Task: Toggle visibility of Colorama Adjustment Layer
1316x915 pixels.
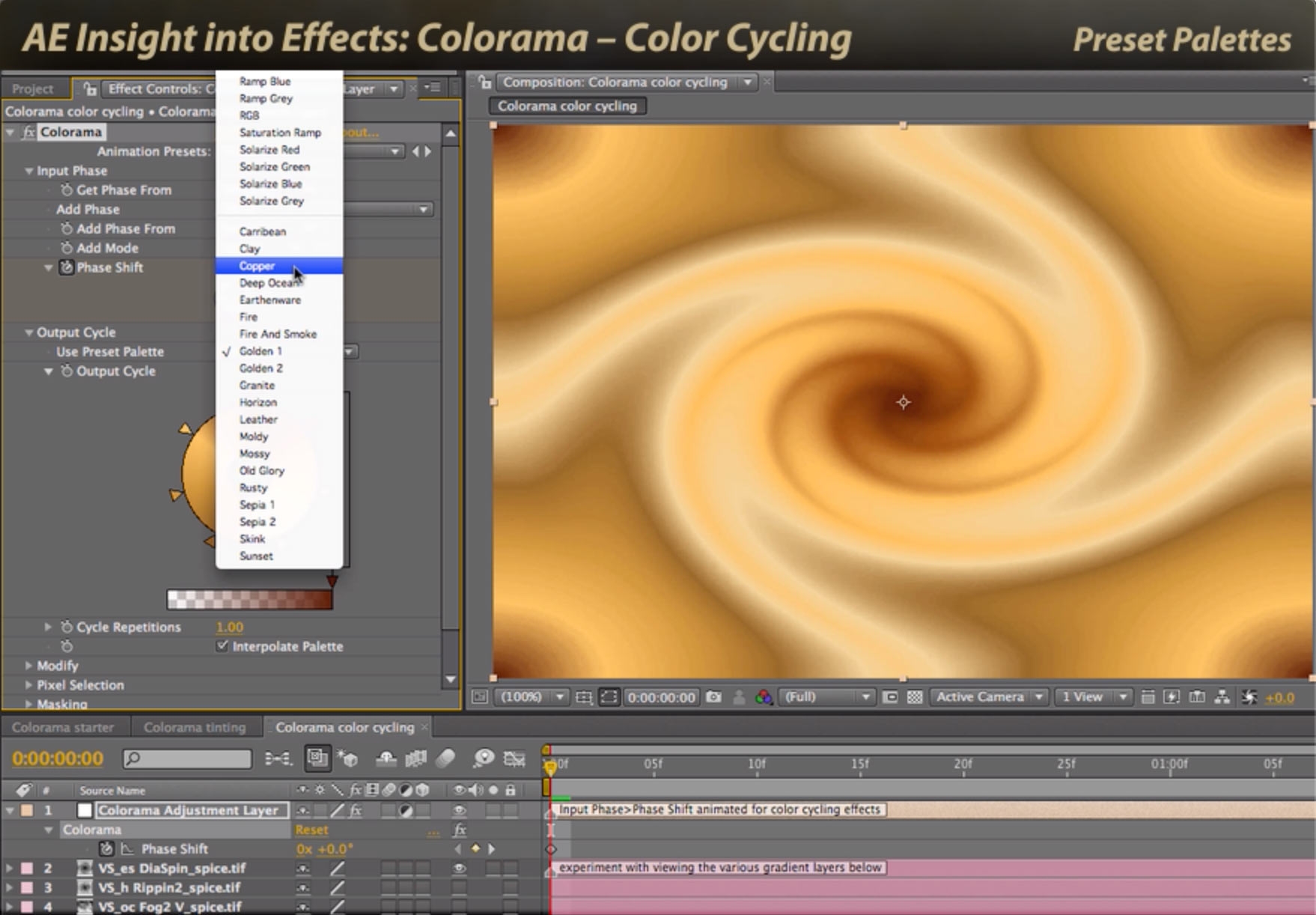Action: click(x=459, y=810)
